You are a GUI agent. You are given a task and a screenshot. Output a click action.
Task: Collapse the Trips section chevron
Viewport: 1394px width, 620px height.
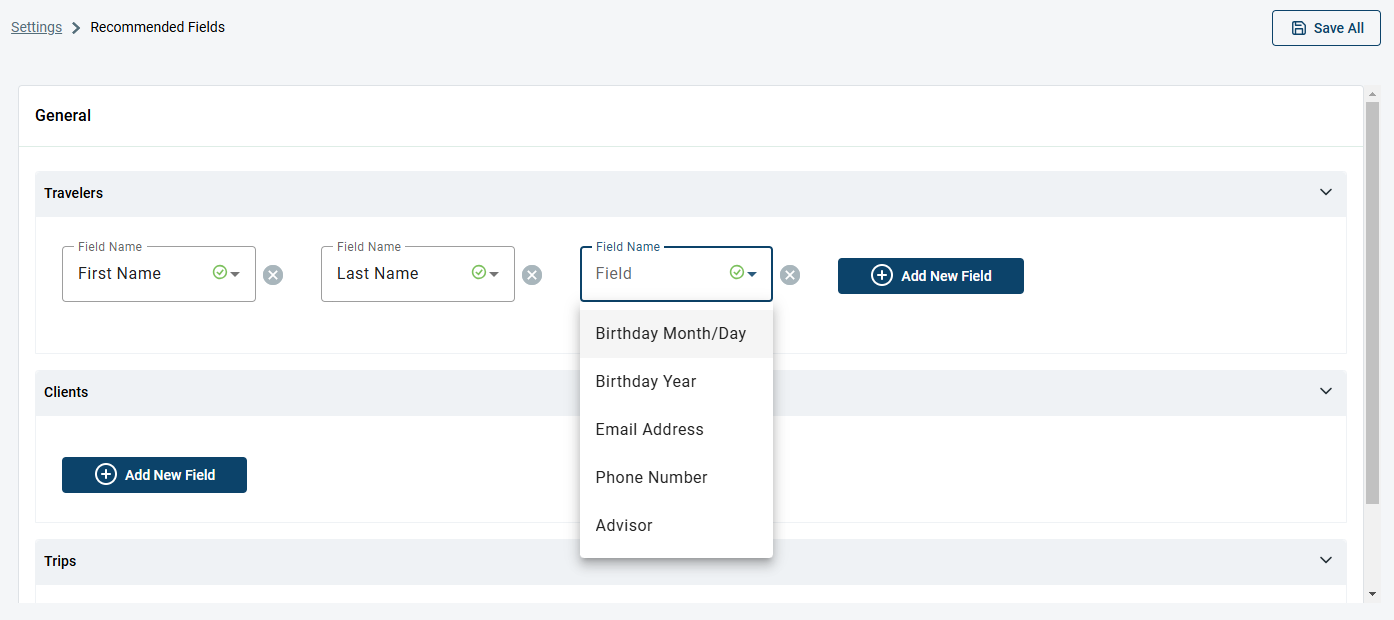coord(1326,560)
